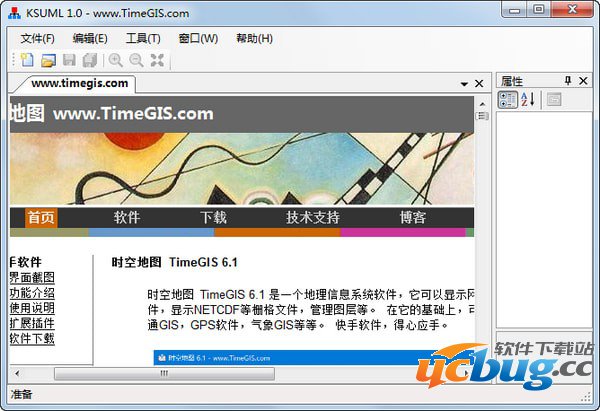This screenshot has height=411, width=600.
Task: Open the document tab list dropdown arrow
Action: [x=464, y=84]
